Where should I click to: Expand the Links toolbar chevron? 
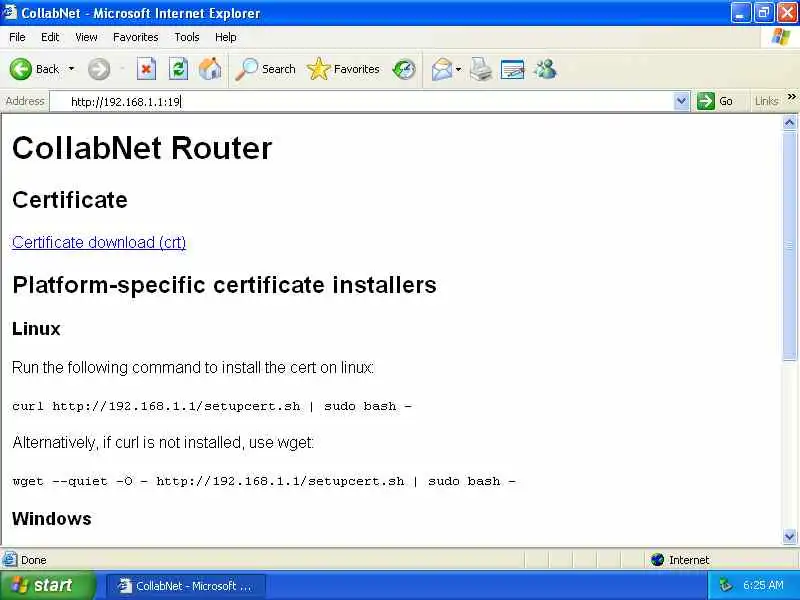click(791, 96)
